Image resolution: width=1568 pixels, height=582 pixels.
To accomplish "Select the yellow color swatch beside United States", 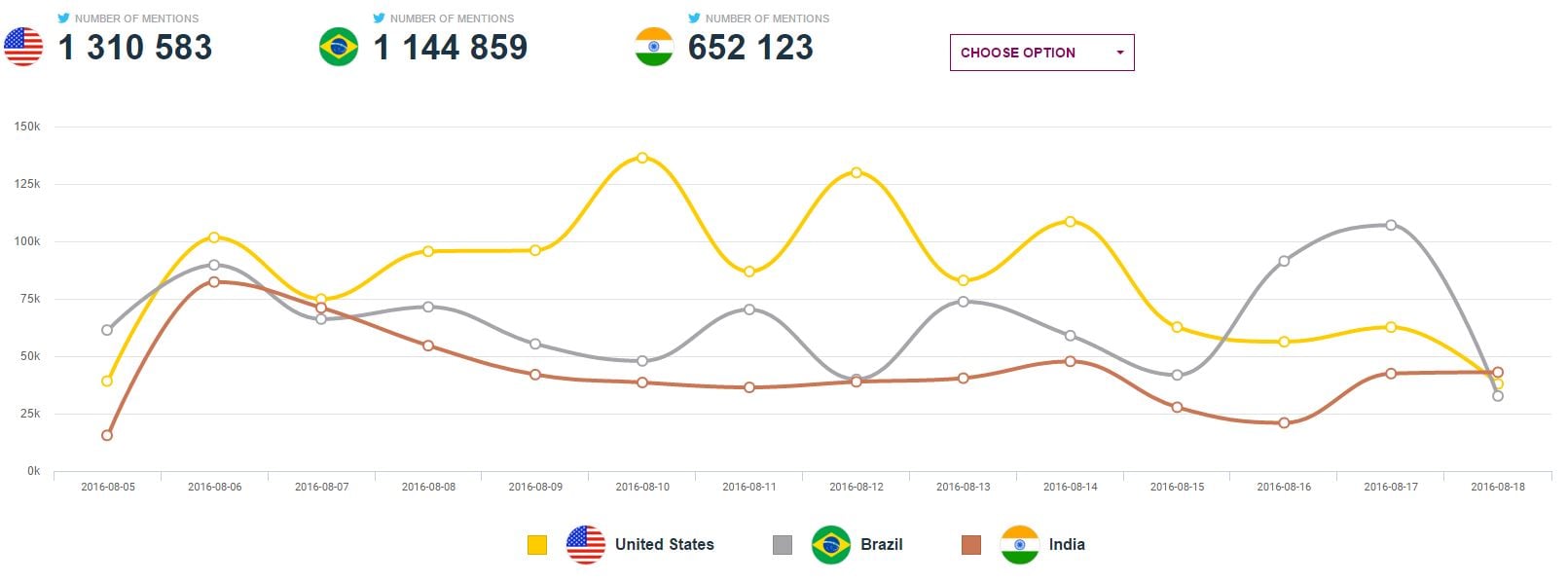I will (536, 544).
